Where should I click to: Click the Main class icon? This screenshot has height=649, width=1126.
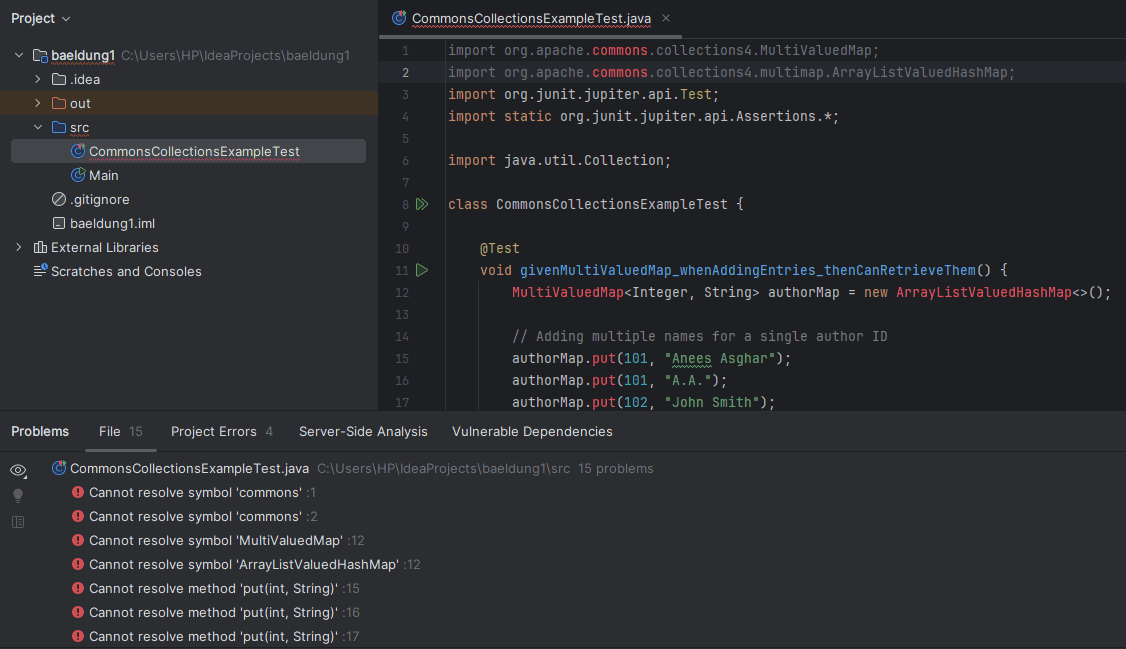coord(78,175)
